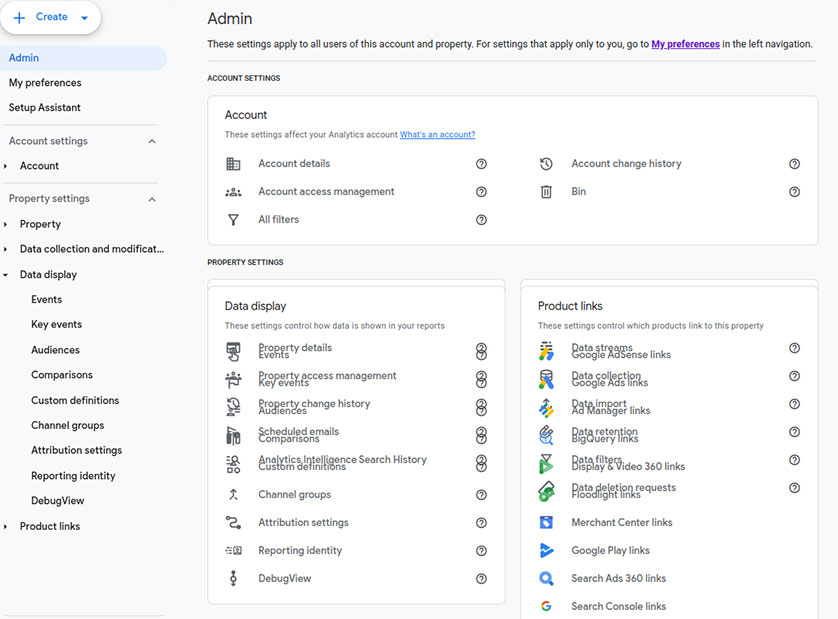Click the Bin trash can icon
The image size is (838, 619).
546,192
